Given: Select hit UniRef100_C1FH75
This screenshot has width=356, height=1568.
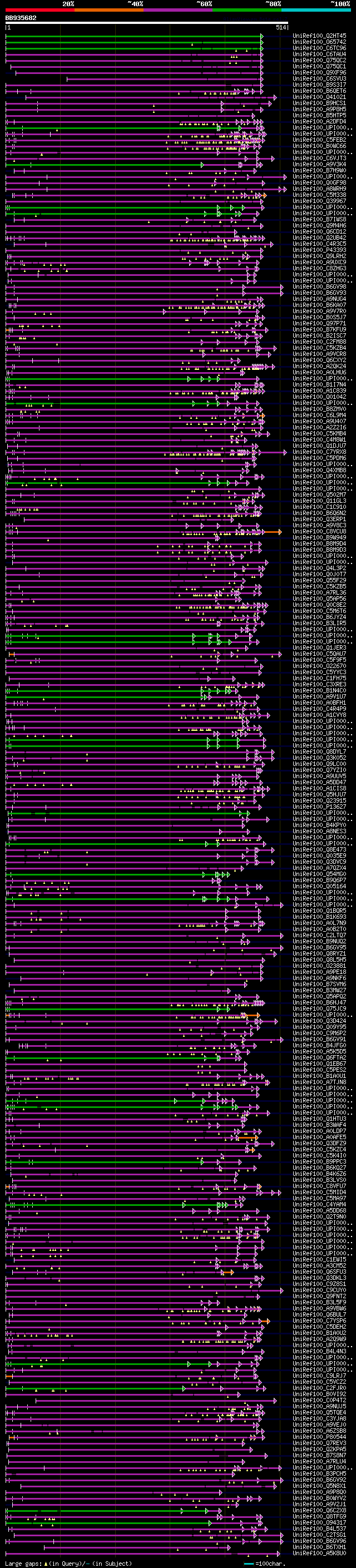Looking at the screenshot, I should (319, 678).
